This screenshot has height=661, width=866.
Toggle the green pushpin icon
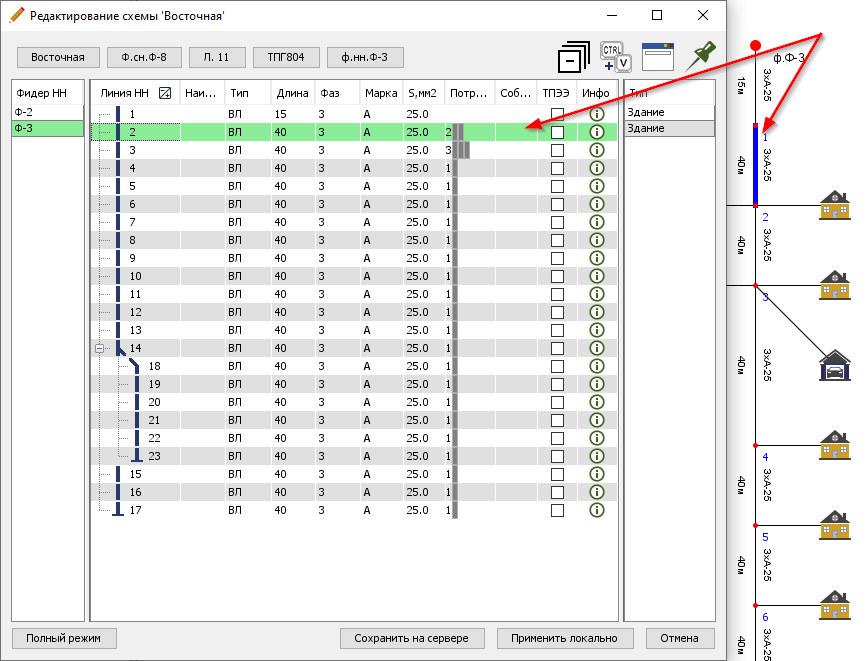click(700, 56)
